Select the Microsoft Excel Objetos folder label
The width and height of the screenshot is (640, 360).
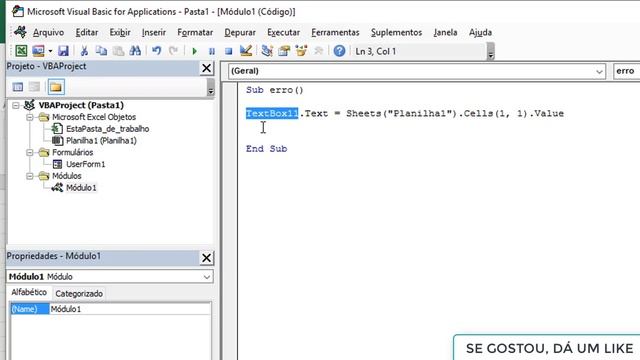pyautogui.click(x=94, y=117)
